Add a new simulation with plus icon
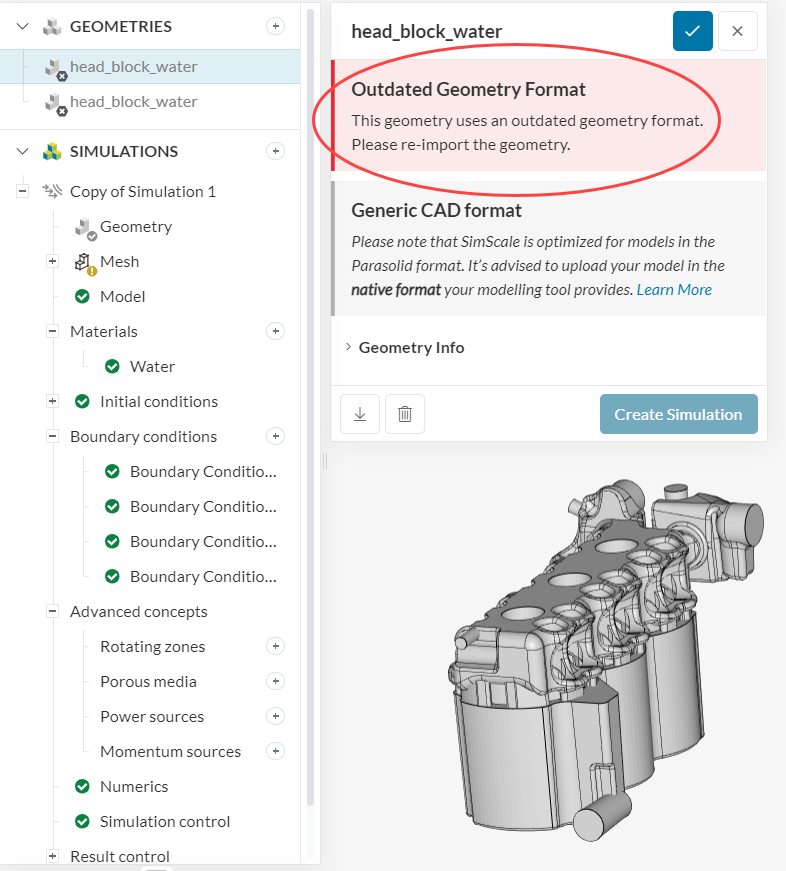This screenshot has width=786, height=871. pos(276,151)
